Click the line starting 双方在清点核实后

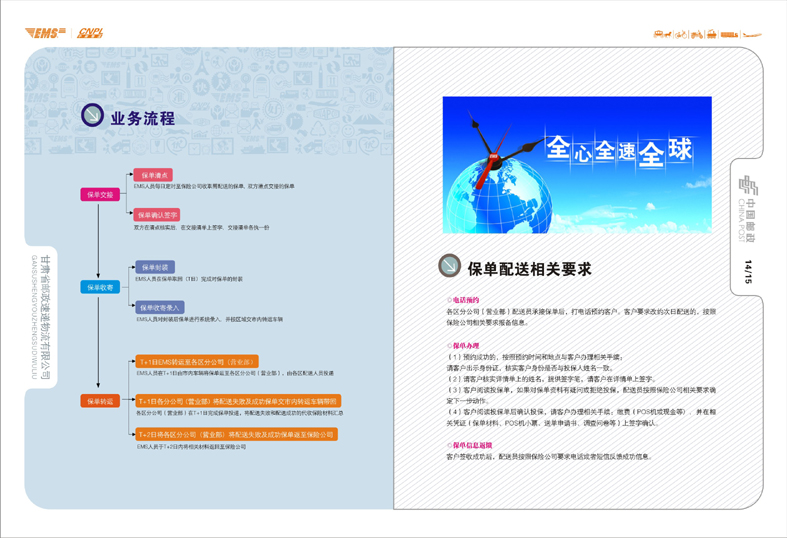coord(201,227)
